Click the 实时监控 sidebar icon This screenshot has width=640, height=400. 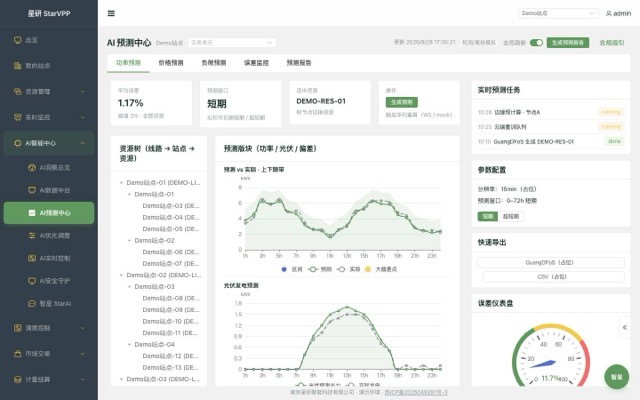(x=18, y=117)
